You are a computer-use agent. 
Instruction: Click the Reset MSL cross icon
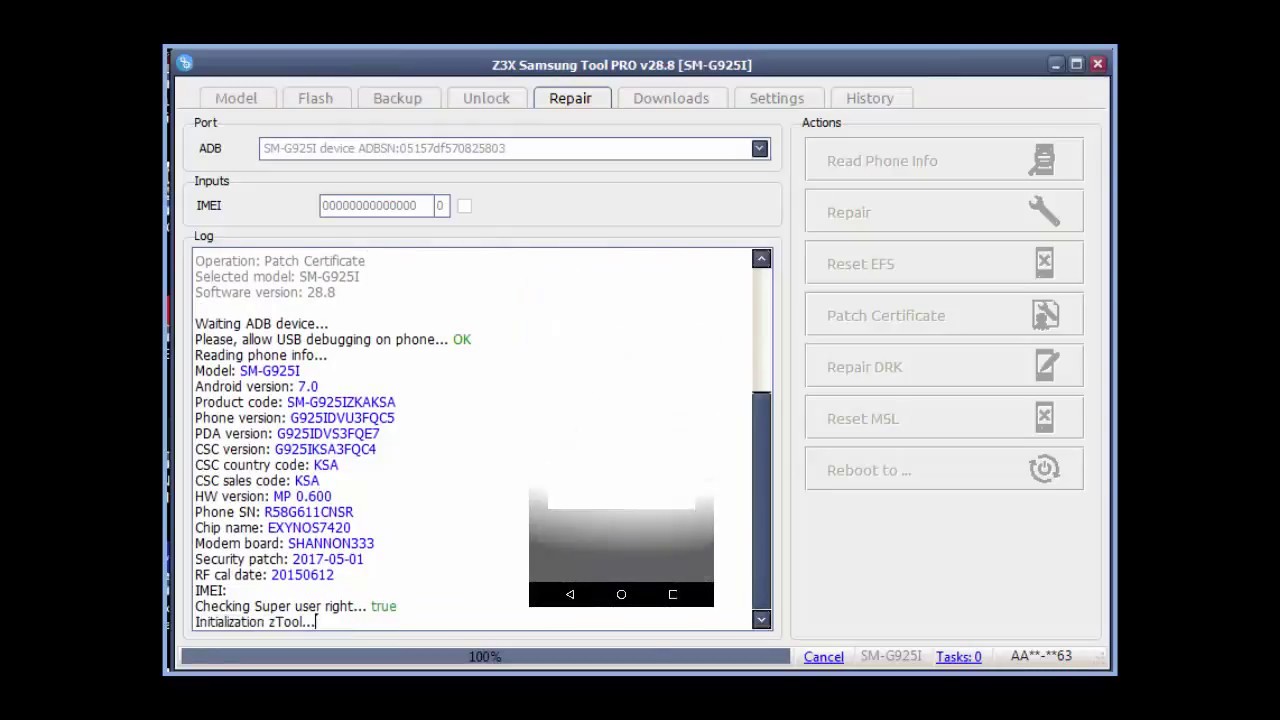[x=1044, y=418]
